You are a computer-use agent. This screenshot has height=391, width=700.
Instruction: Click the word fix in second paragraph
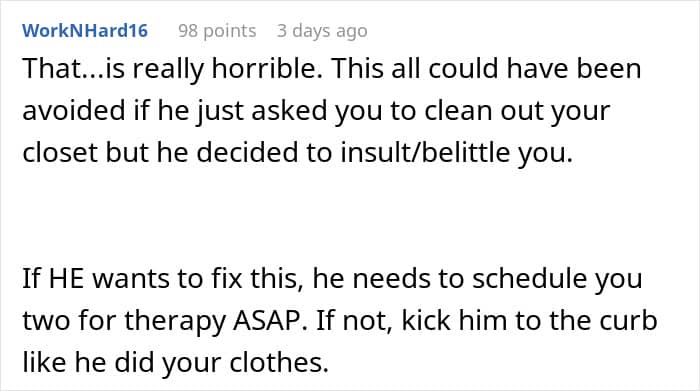coord(227,278)
